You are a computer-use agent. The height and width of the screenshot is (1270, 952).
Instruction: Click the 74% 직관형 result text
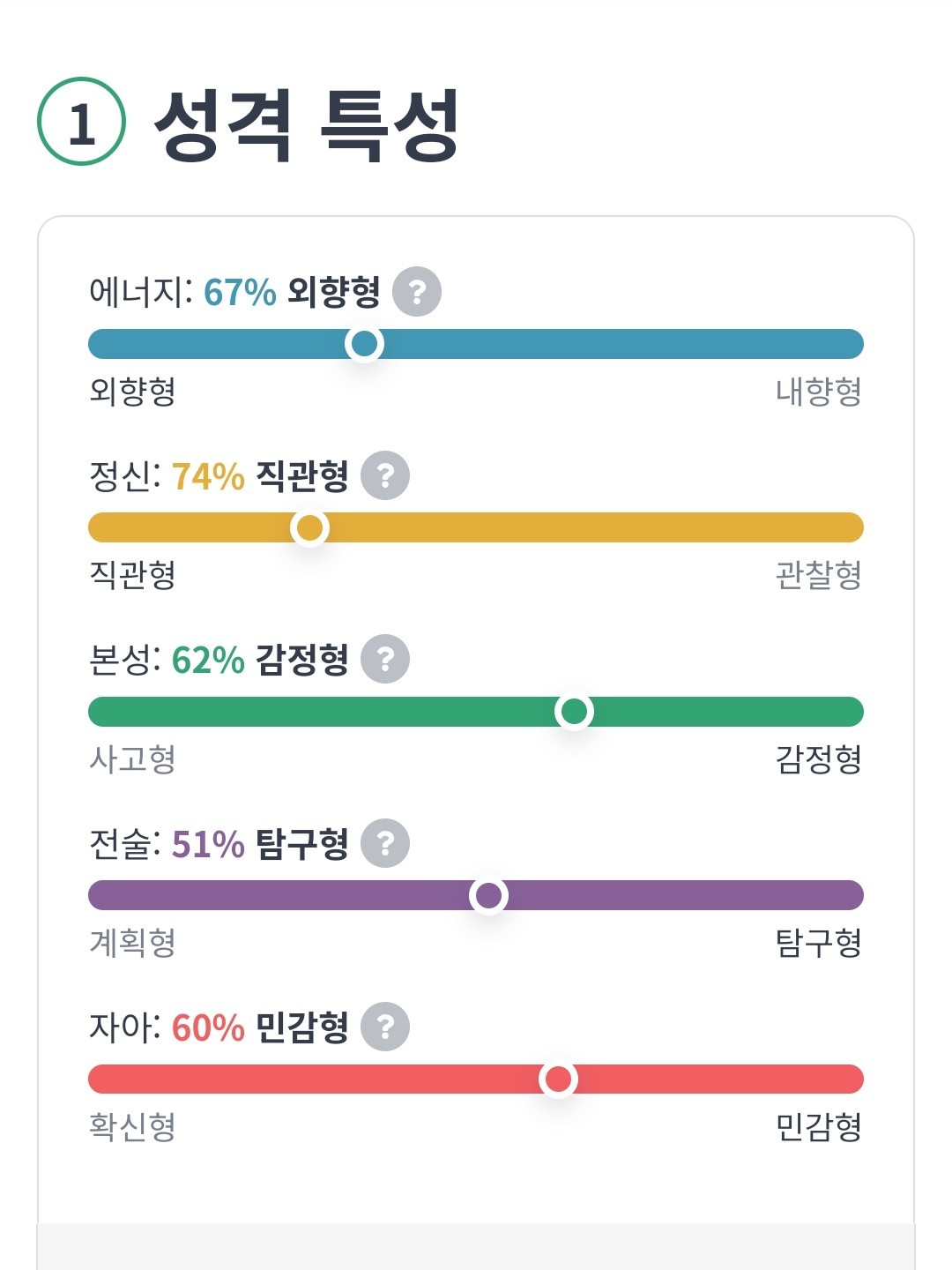260,476
